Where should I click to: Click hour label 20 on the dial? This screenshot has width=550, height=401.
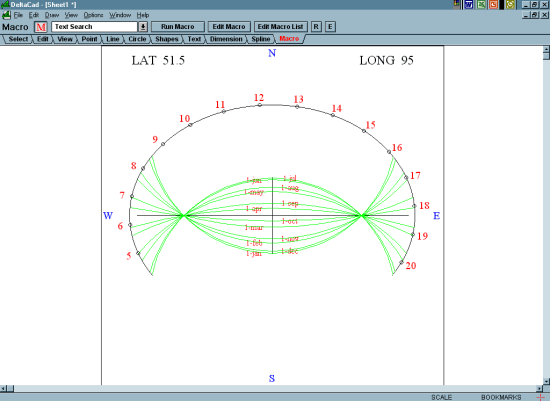[x=411, y=266]
